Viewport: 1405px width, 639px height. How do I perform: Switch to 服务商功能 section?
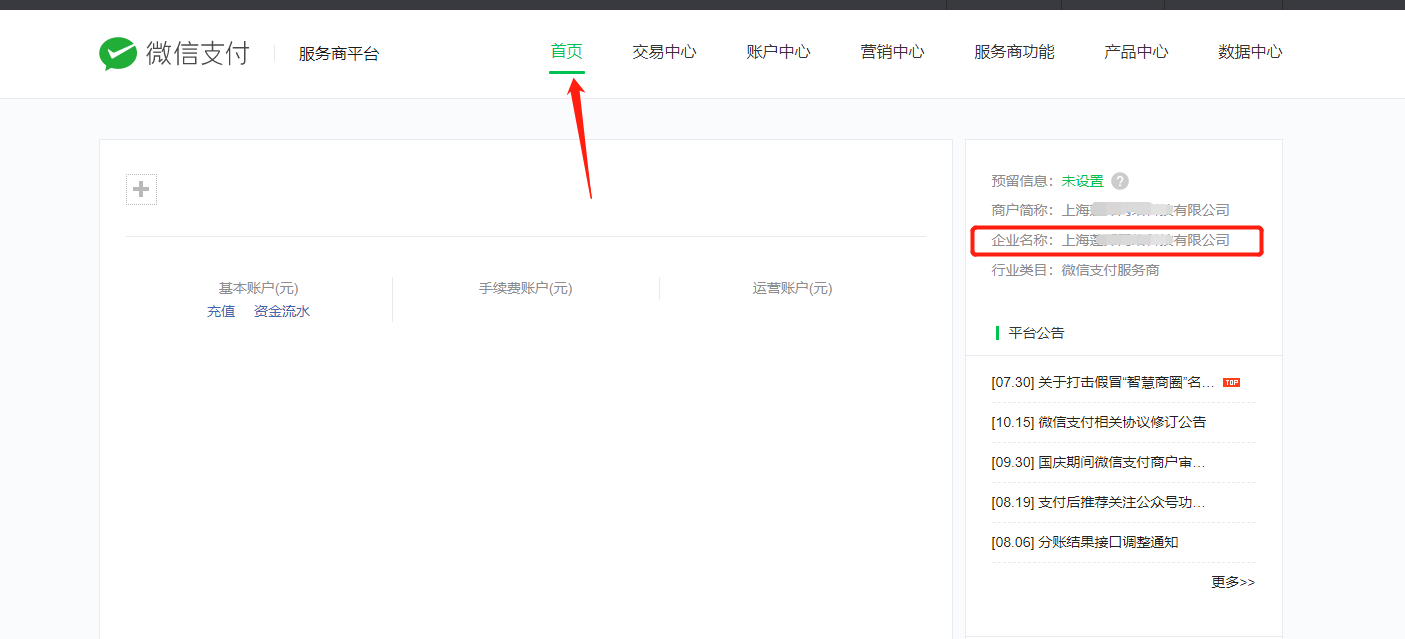(x=1014, y=52)
